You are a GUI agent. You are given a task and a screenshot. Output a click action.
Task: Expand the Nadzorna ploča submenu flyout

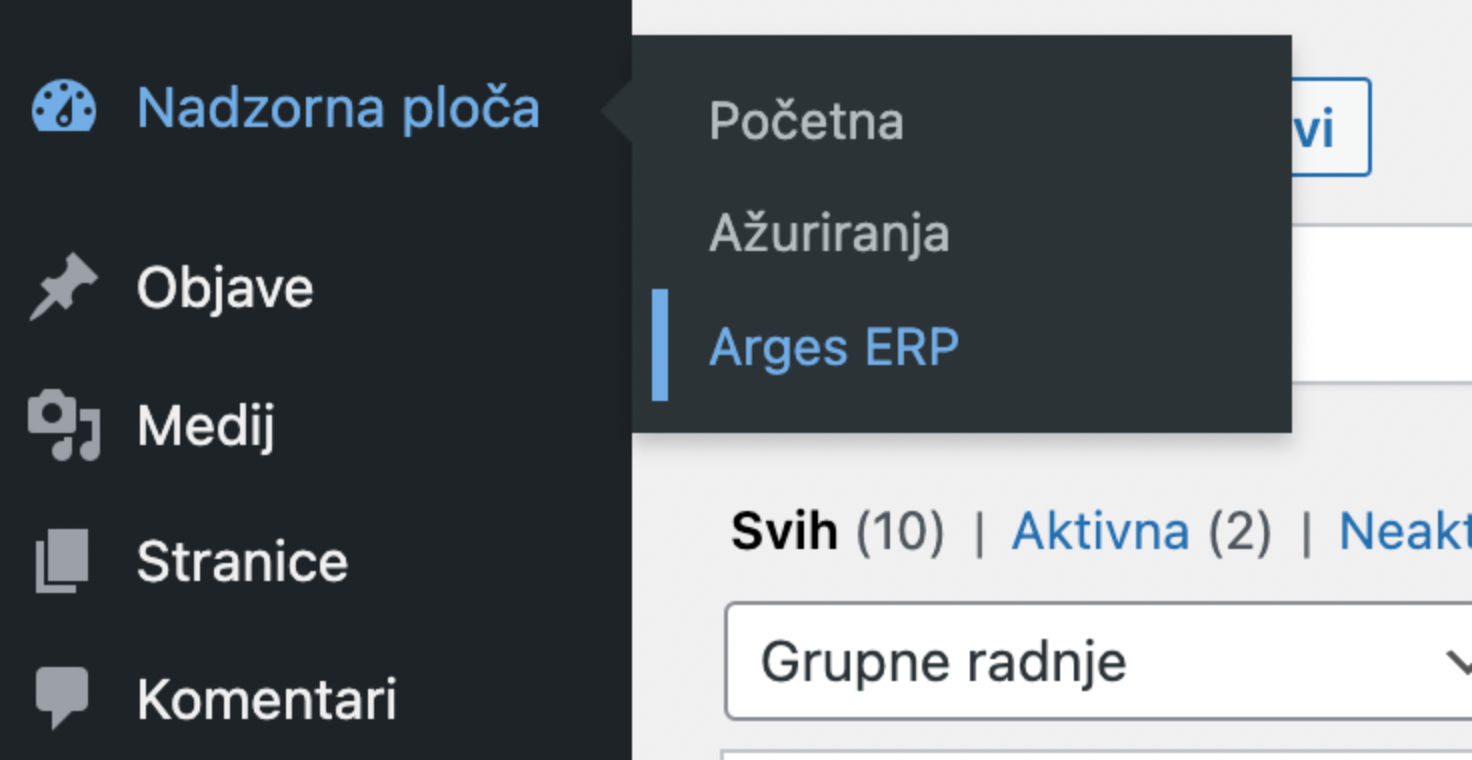pyautogui.click(x=340, y=108)
